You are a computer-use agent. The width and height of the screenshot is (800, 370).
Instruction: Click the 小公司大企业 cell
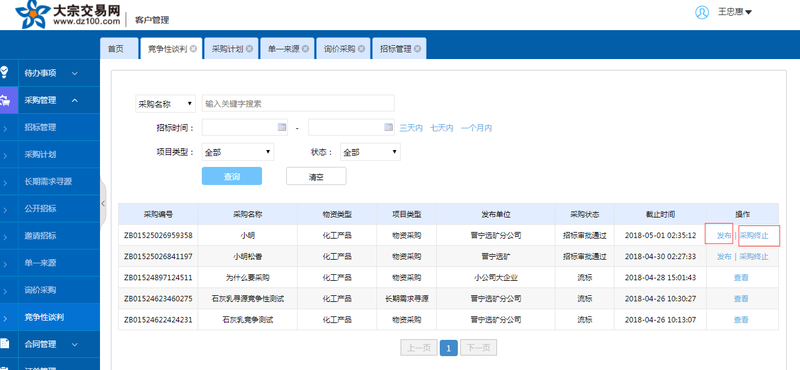coord(495,278)
